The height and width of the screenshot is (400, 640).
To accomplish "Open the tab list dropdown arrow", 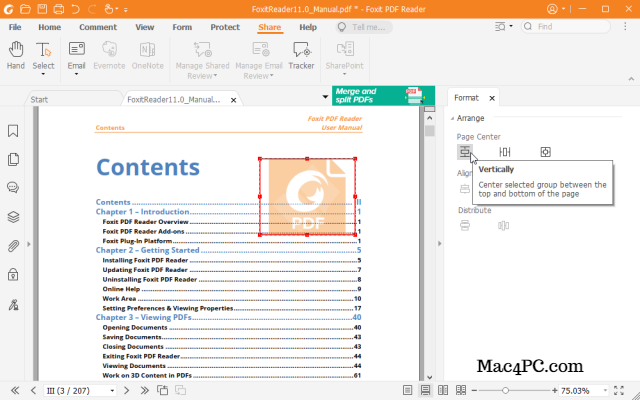I will click(325, 97).
